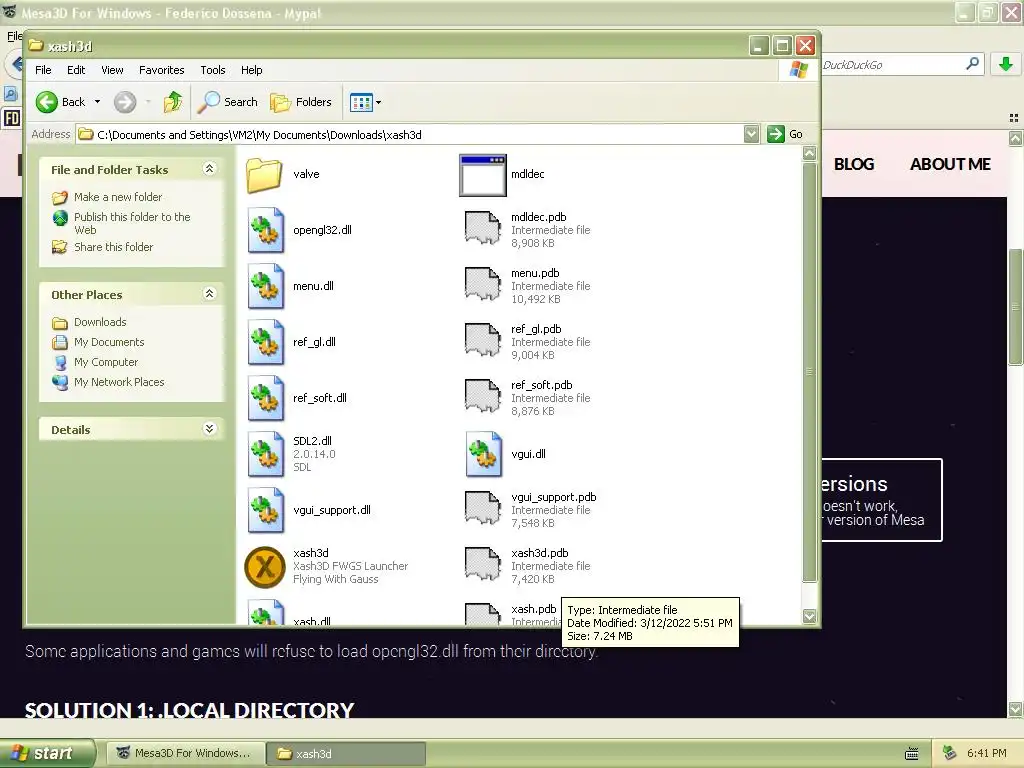Expand the Details panel

[209, 429]
